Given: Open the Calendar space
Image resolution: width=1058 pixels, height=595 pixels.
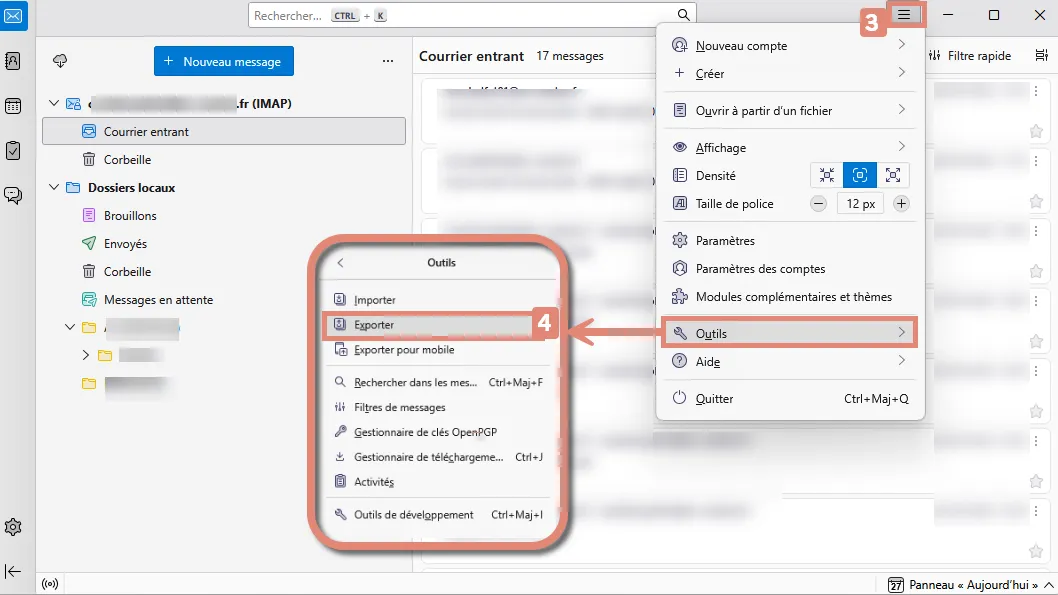Looking at the screenshot, I should coord(13,106).
